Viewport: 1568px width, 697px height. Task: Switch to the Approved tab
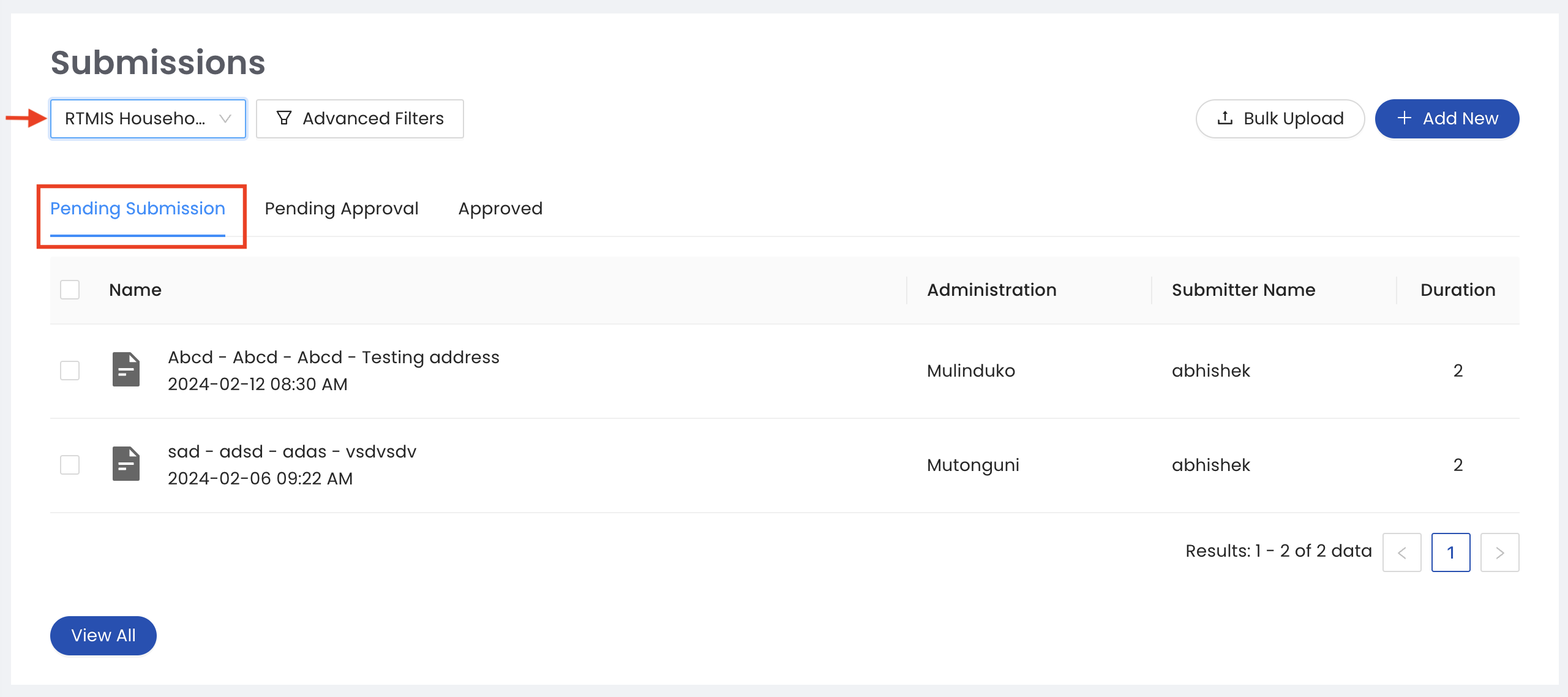(500, 208)
